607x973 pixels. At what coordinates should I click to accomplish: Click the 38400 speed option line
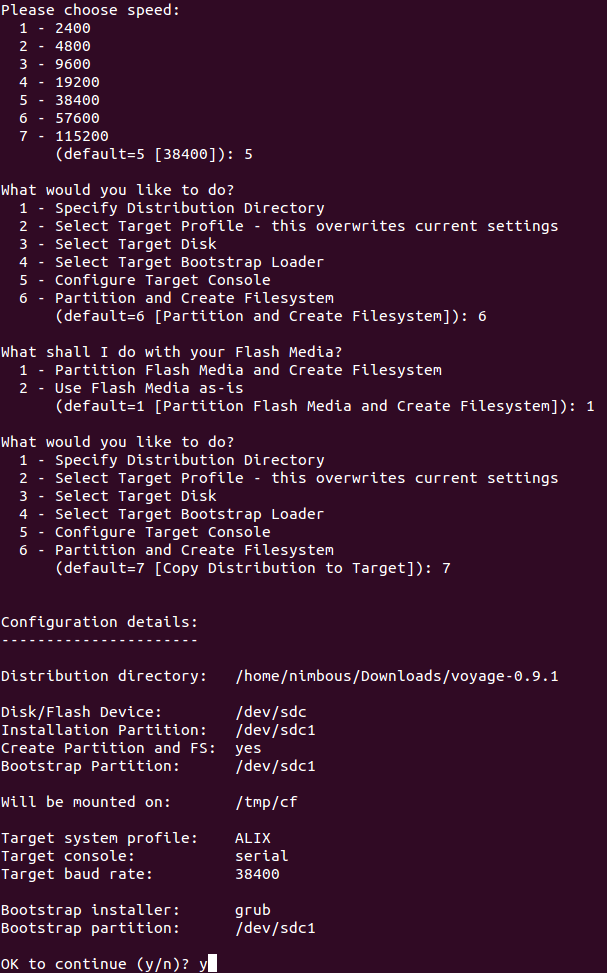pyautogui.click(x=59, y=100)
